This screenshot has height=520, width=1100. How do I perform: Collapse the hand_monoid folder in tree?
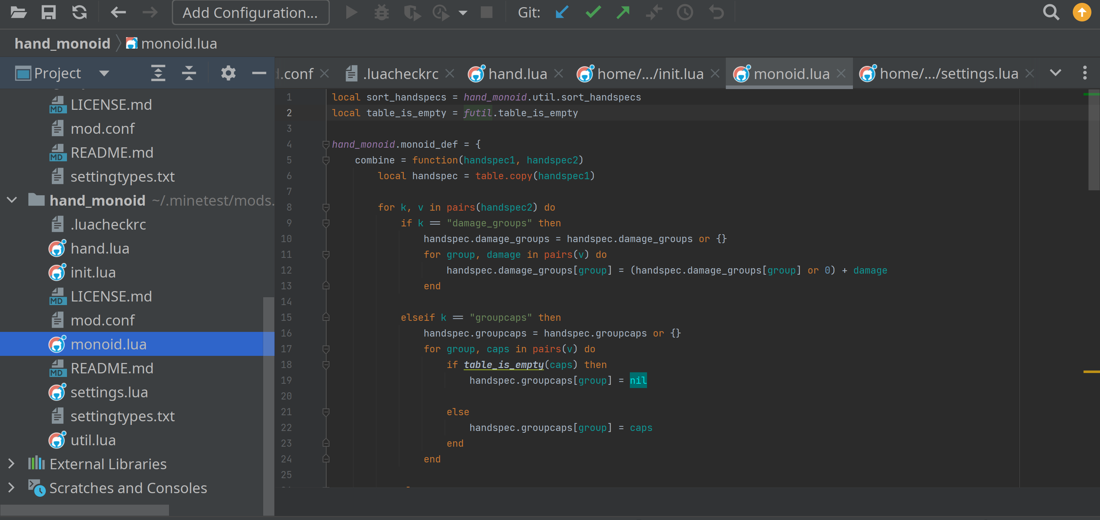12,201
